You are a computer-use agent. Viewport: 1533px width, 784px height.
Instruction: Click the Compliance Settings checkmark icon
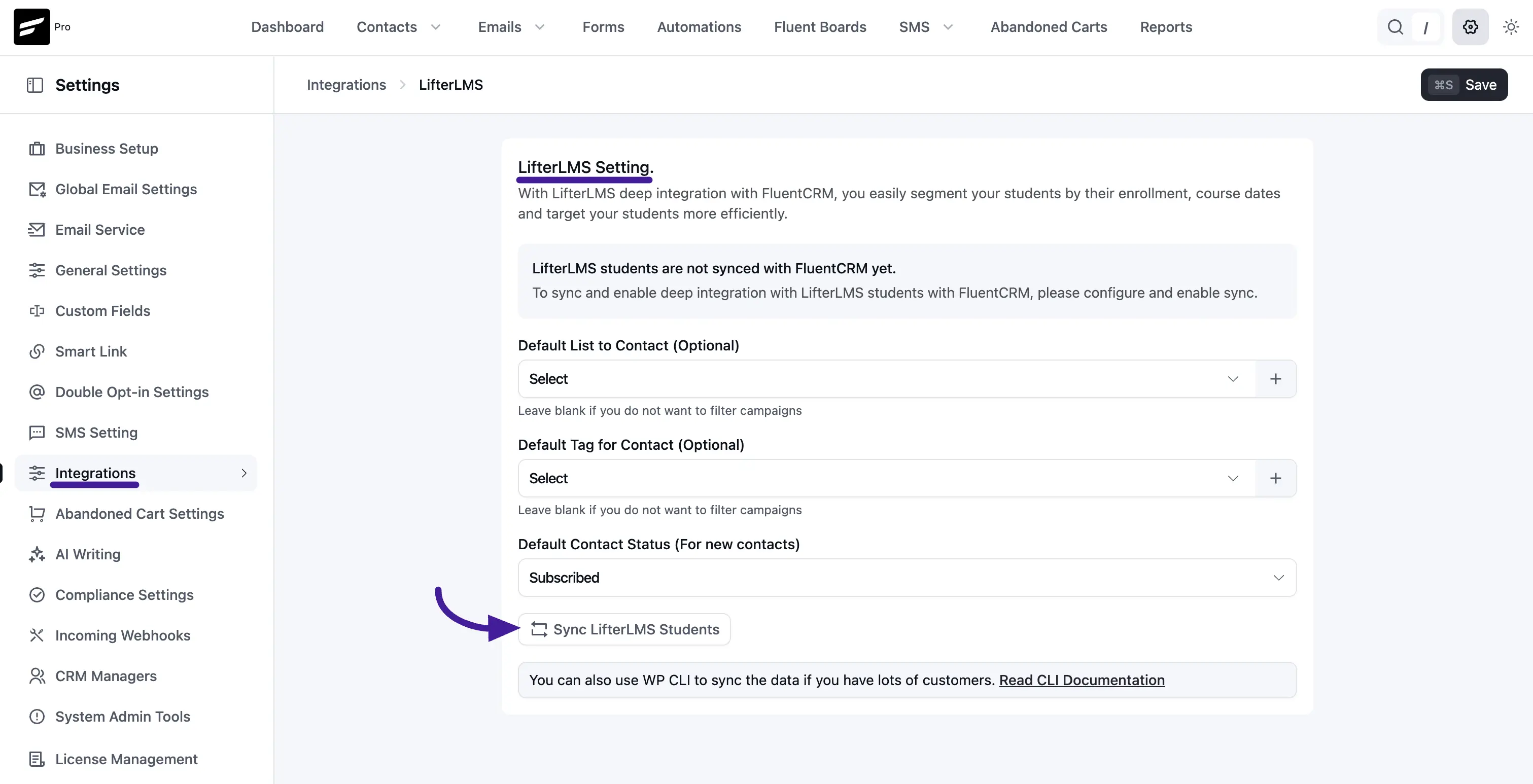pos(37,595)
